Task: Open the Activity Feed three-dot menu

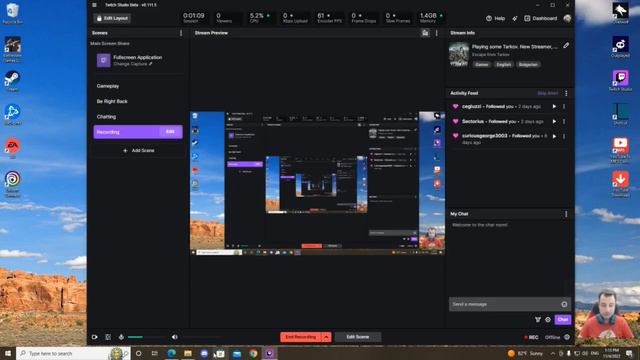Action: tap(566, 93)
